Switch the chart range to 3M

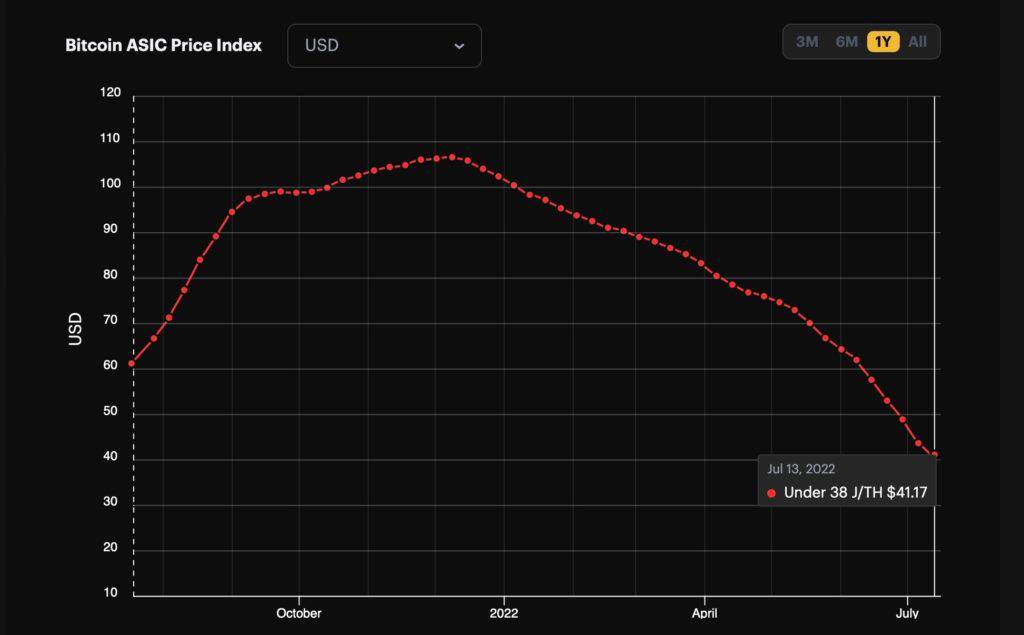coord(807,42)
